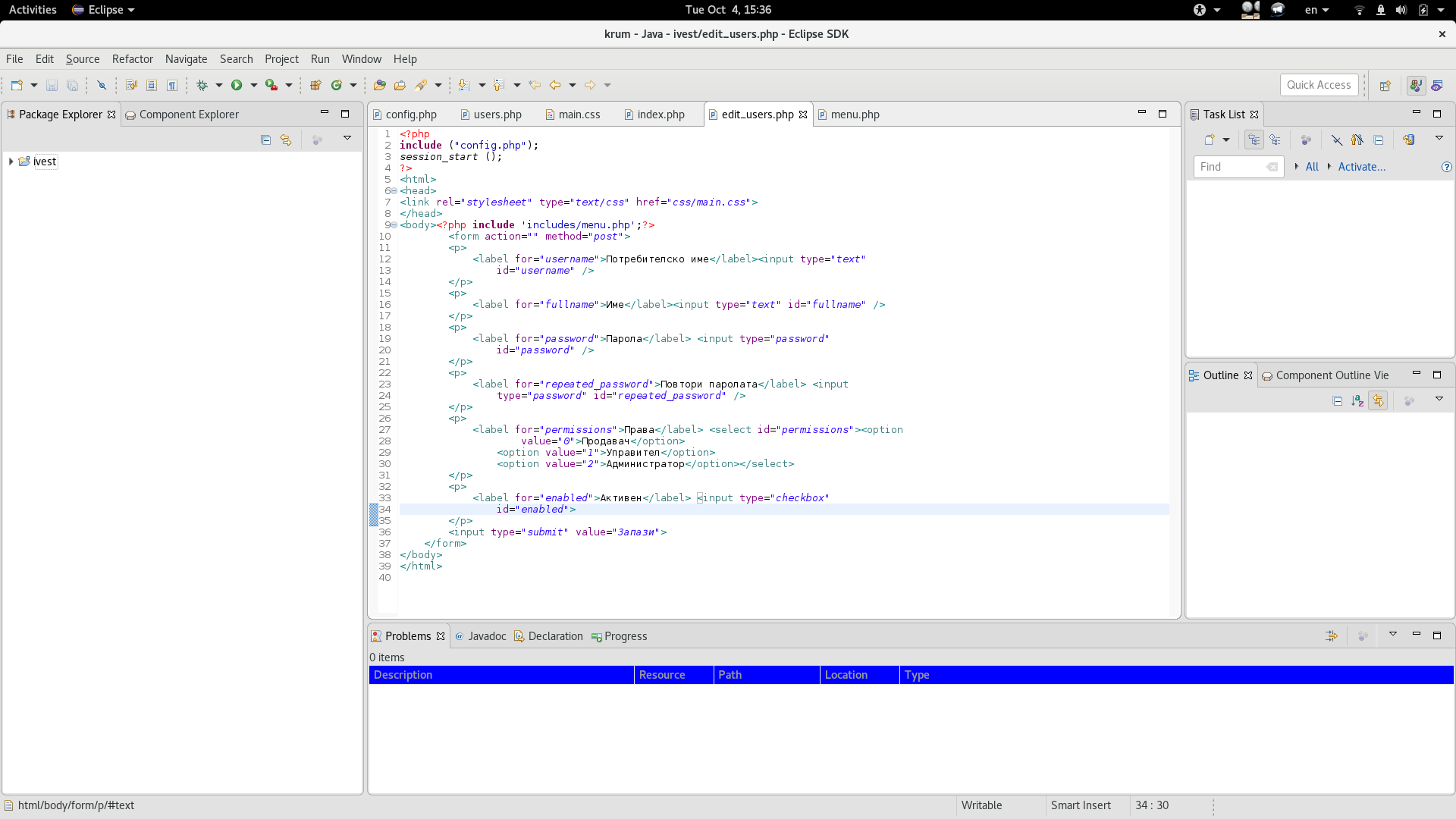Open the New wizard dropdown arrow
Screen dimensions: 1456x819
coord(33,85)
